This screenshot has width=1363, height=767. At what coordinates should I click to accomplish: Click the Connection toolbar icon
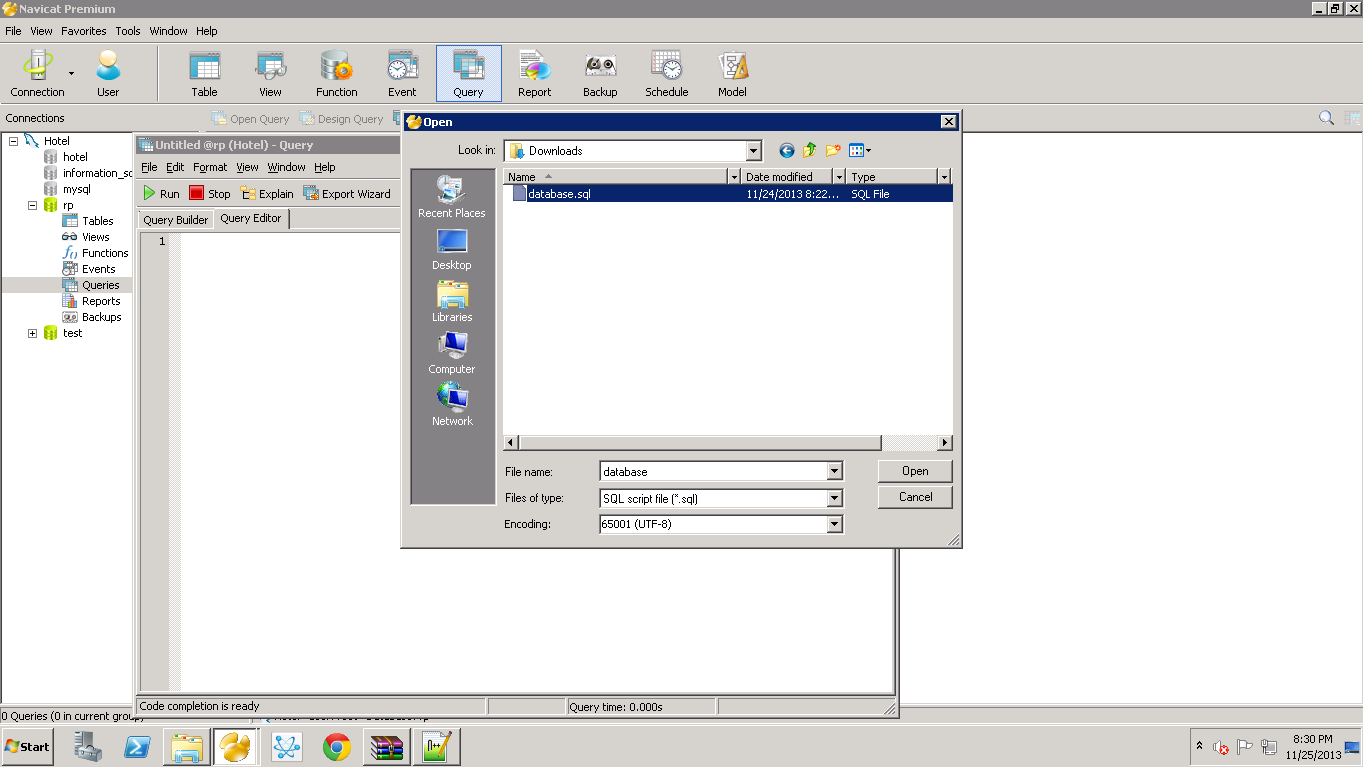pos(37,73)
